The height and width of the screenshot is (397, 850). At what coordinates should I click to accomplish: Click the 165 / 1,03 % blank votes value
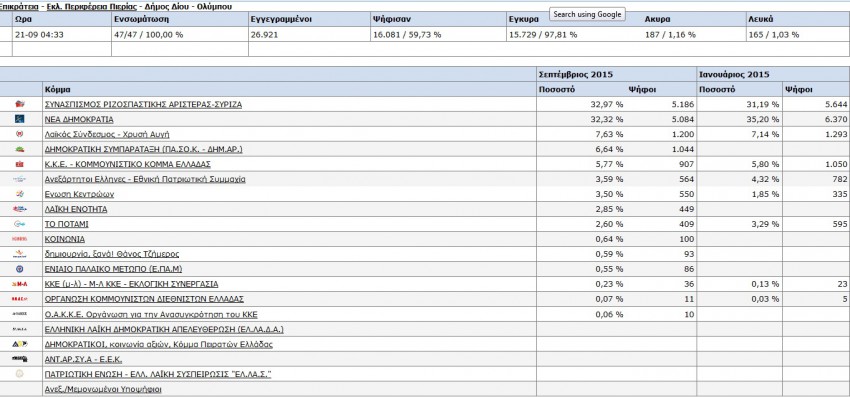(774, 34)
